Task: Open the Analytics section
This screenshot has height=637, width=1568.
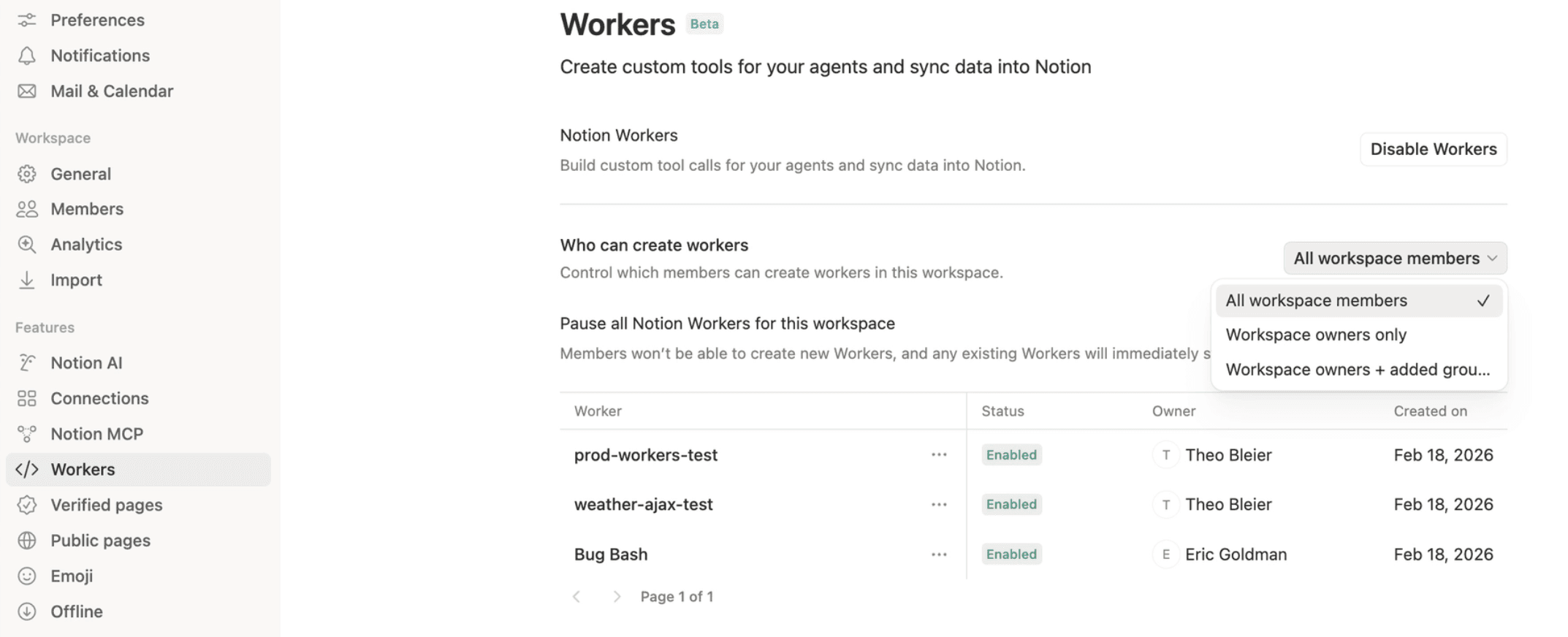Action: click(138, 244)
